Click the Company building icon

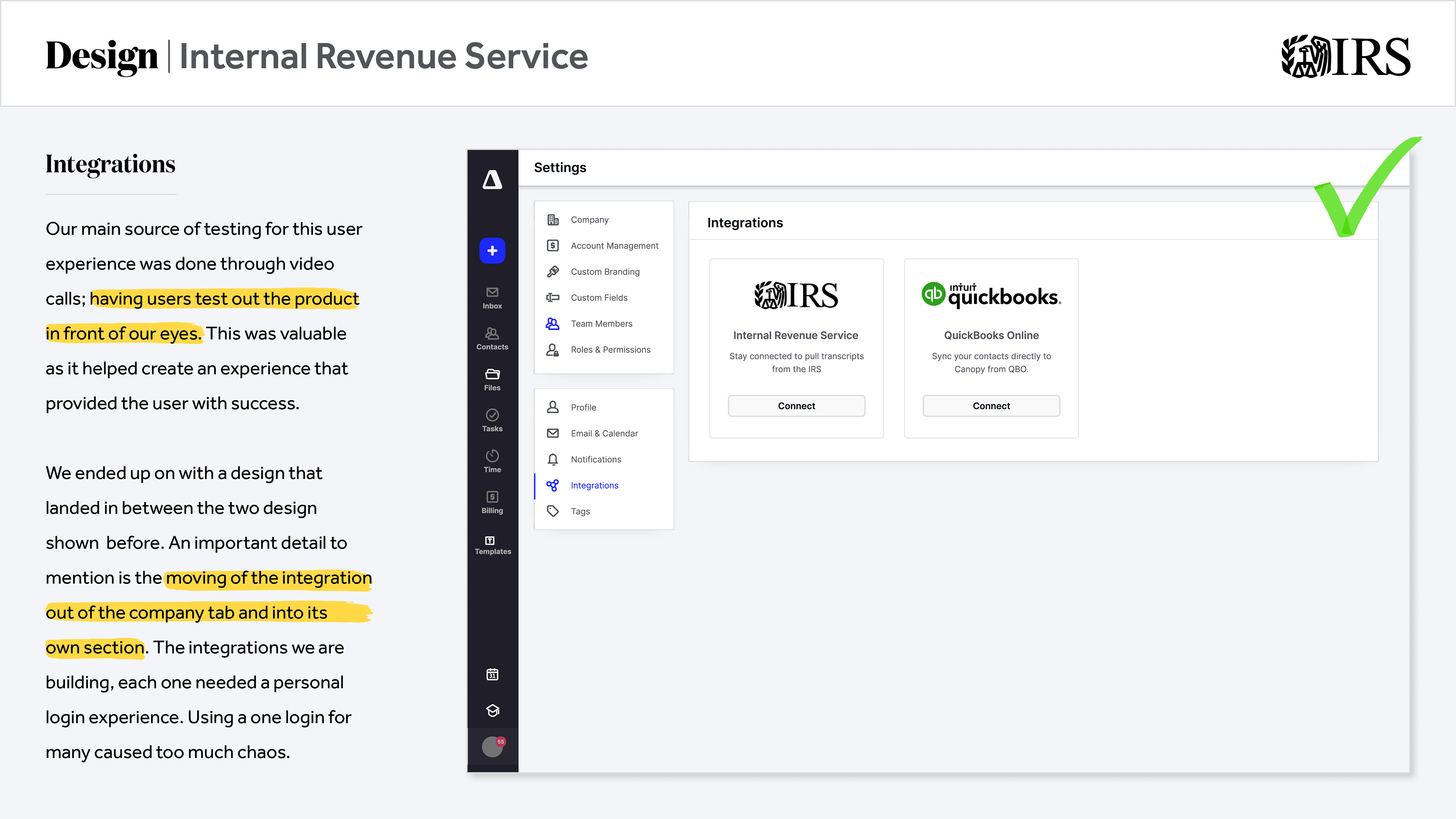tap(553, 219)
